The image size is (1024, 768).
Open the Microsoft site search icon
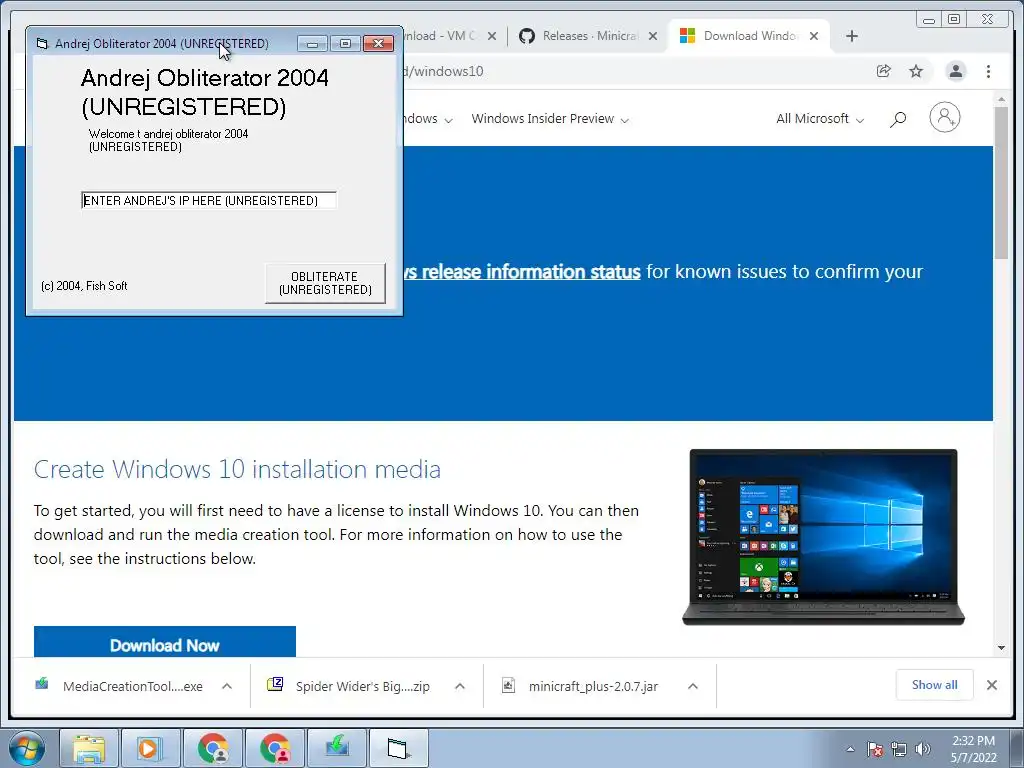click(x=898, y=119)
